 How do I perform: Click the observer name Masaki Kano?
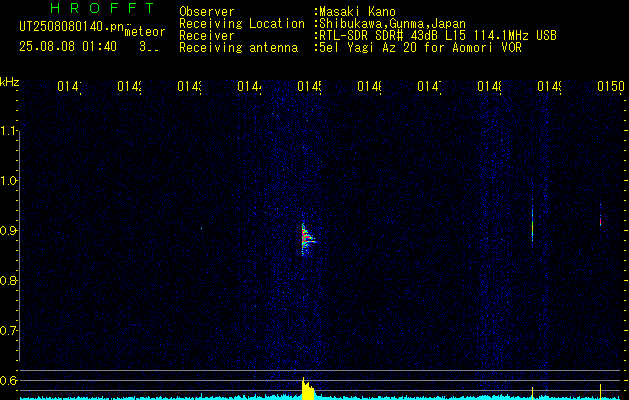(357, 12)
